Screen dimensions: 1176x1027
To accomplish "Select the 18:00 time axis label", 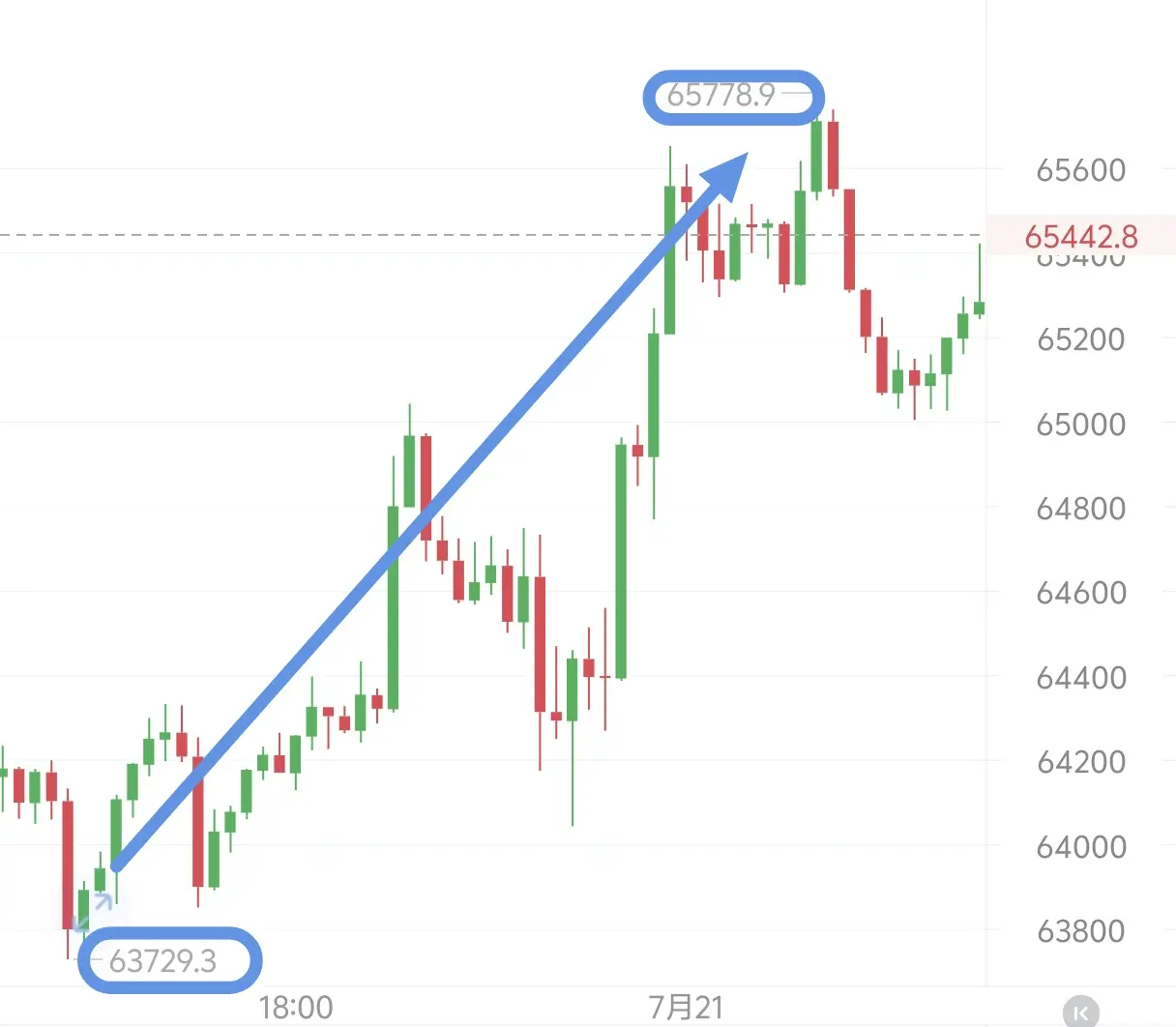I will click(296, 1008).
